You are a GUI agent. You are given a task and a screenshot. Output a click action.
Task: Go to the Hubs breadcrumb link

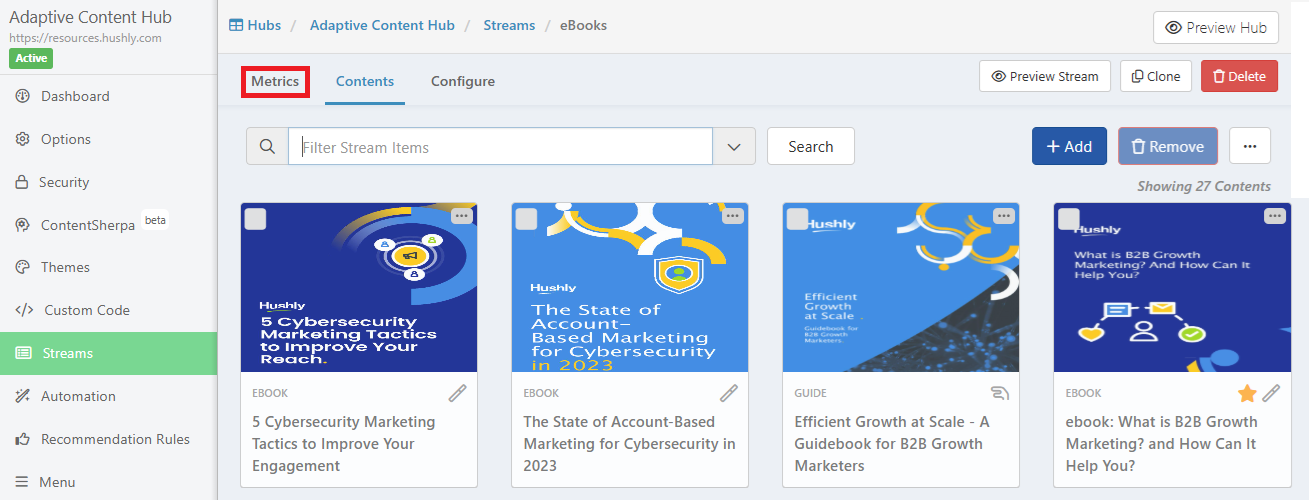255,25
